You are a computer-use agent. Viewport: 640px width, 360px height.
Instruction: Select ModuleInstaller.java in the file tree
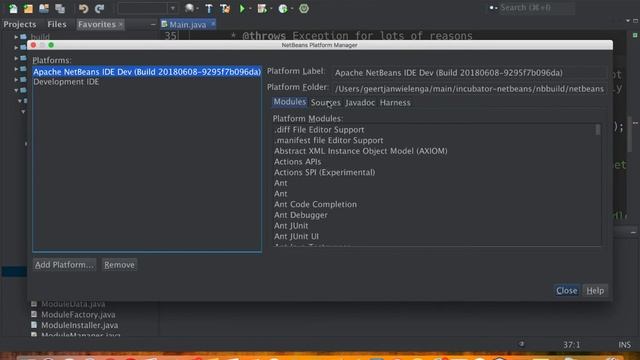pos(80,325)
